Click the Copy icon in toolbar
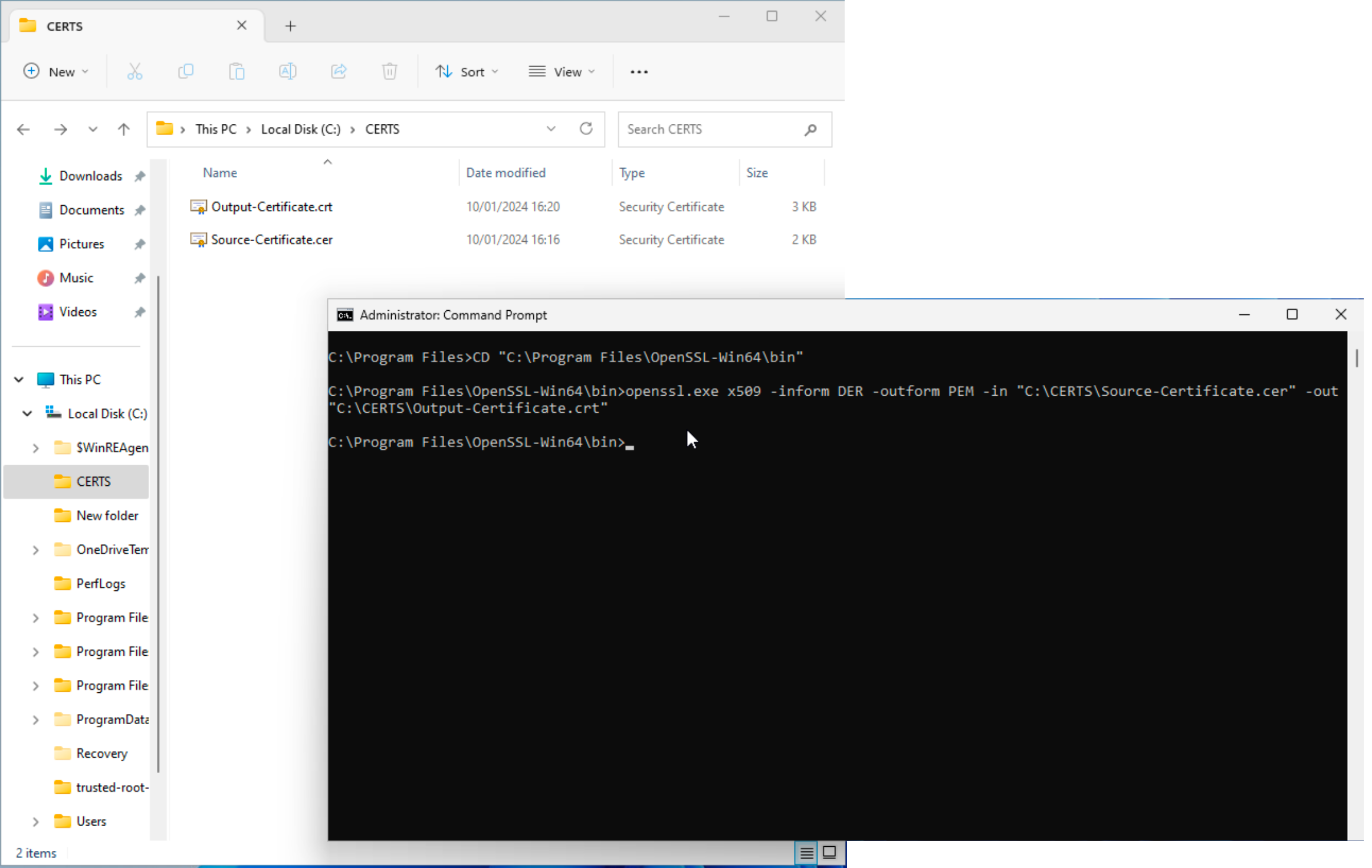The width and height of the screenshot is (1372, 868). [x=186, y=72]
